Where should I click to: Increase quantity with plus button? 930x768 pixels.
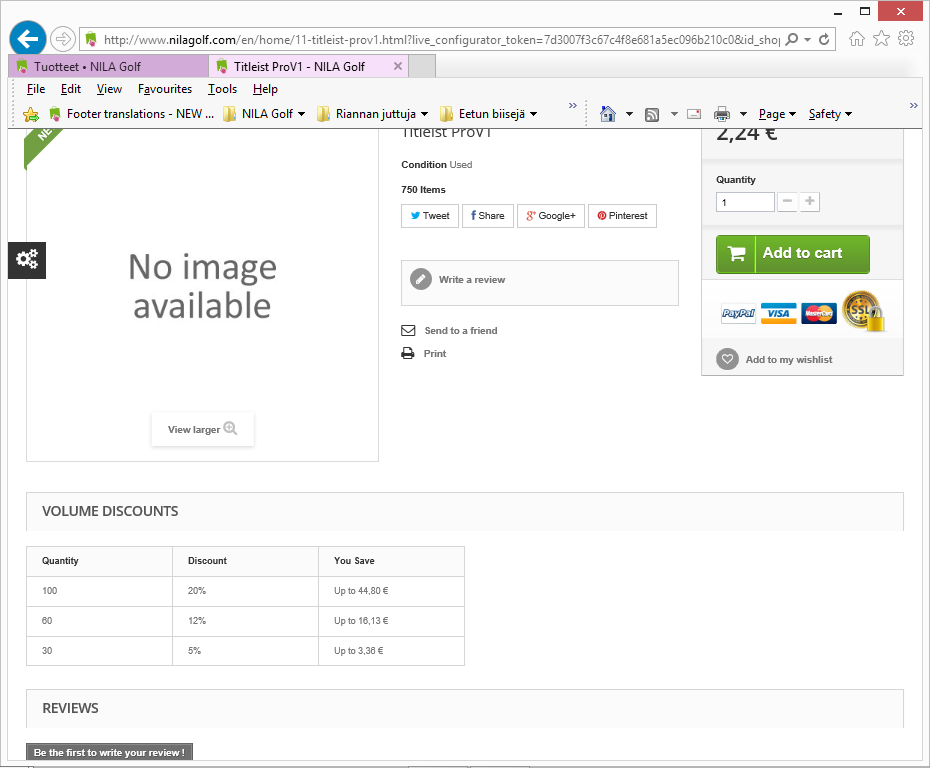coord(810,202)
